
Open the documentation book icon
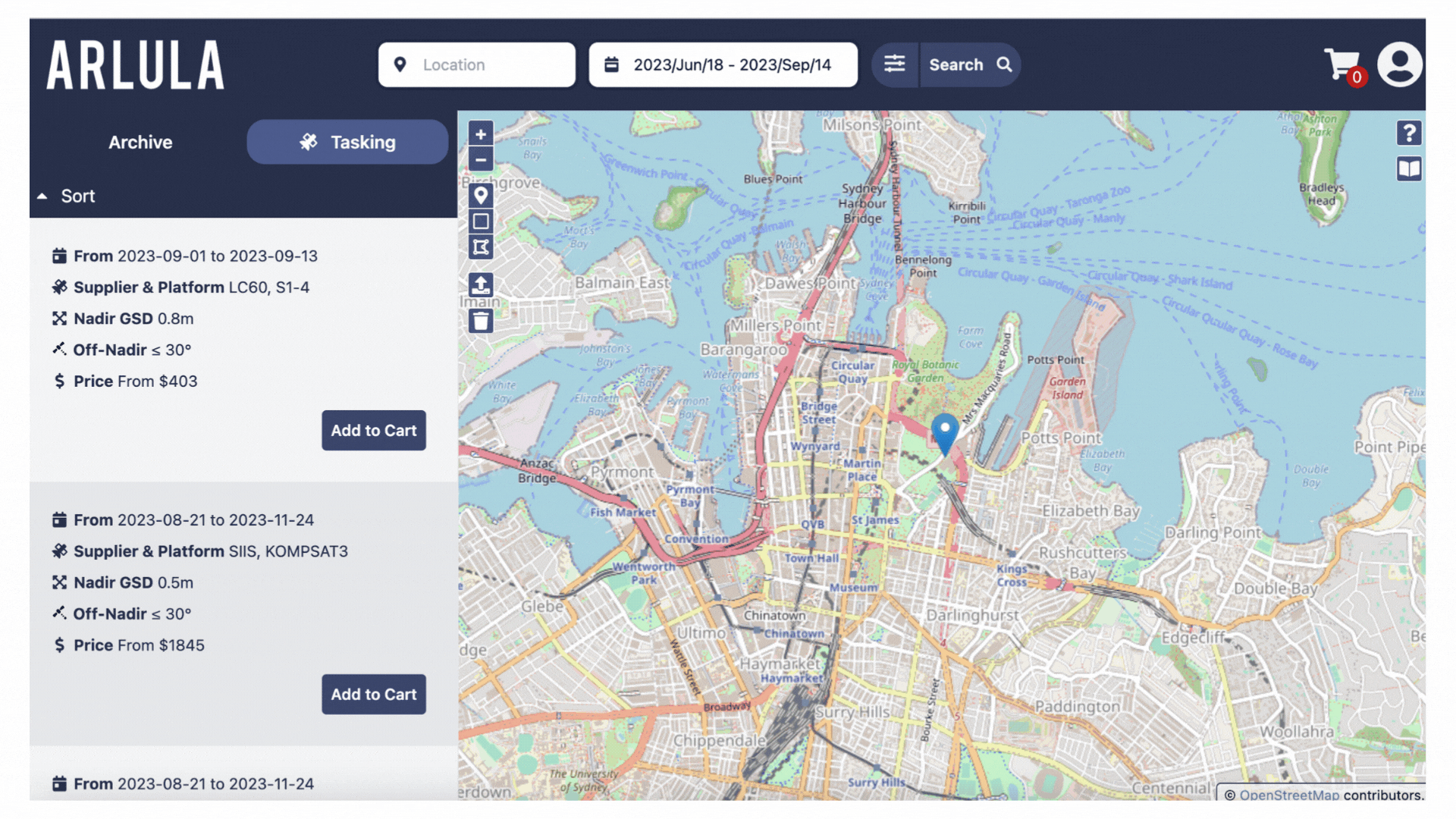point(1409,168)
